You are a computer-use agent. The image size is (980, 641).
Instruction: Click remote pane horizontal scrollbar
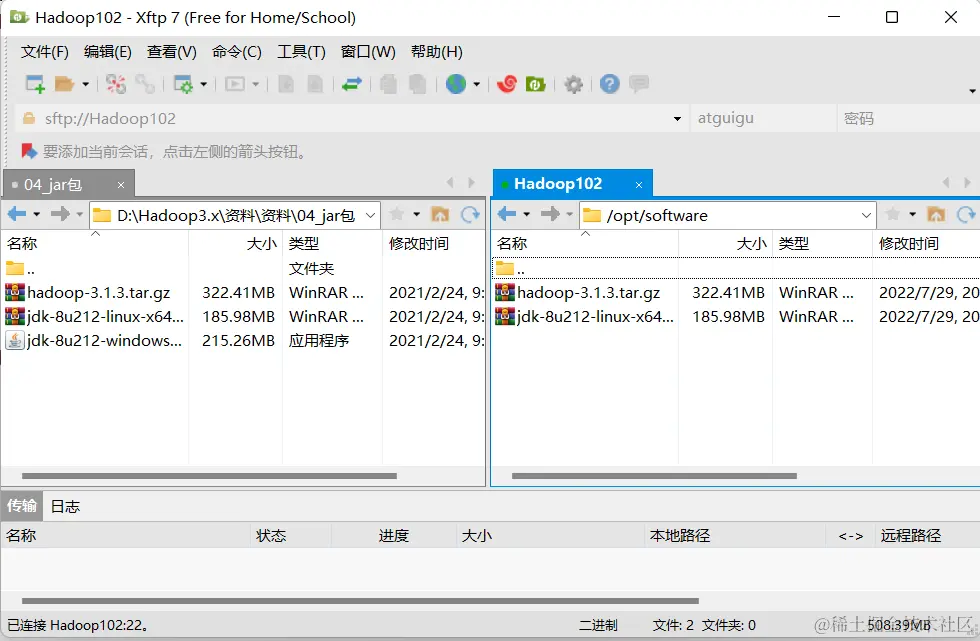pyautogui.click(x=654, y=476)
